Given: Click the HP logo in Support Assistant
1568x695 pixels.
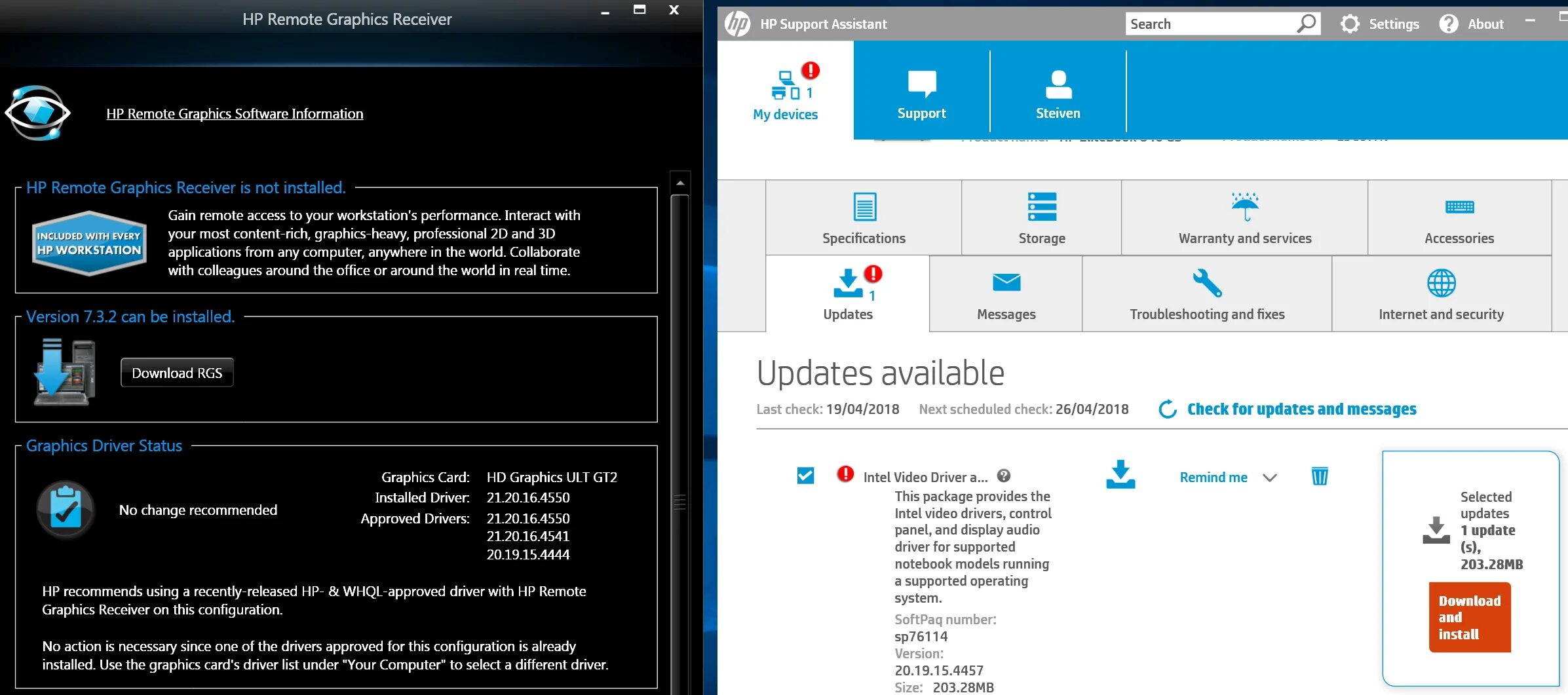Looking at the screenshot, I should pyautogui.click(x=738, y=24).
